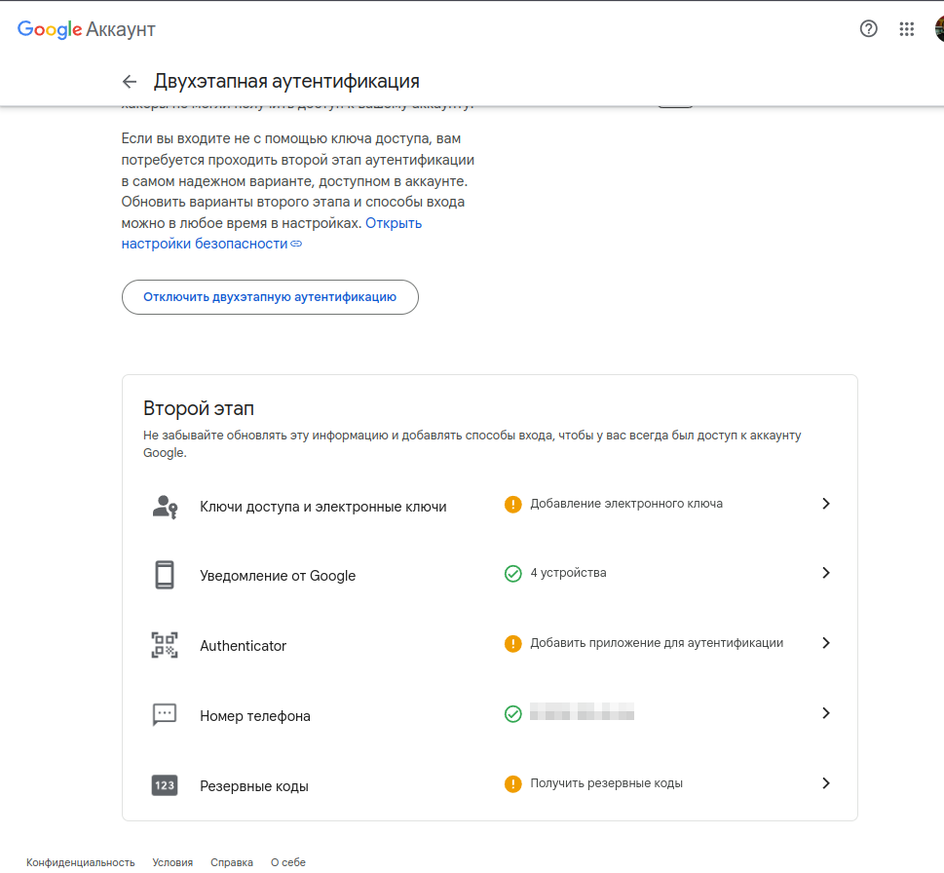
Task: Open the Google apps grid
Action: (907, 29)
